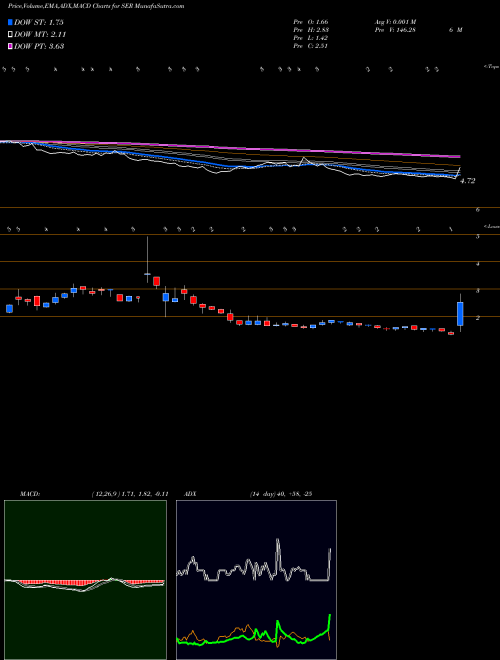Click the MACD '(12,26,9) 1.71, 1.82, -0.11' values

130,494
